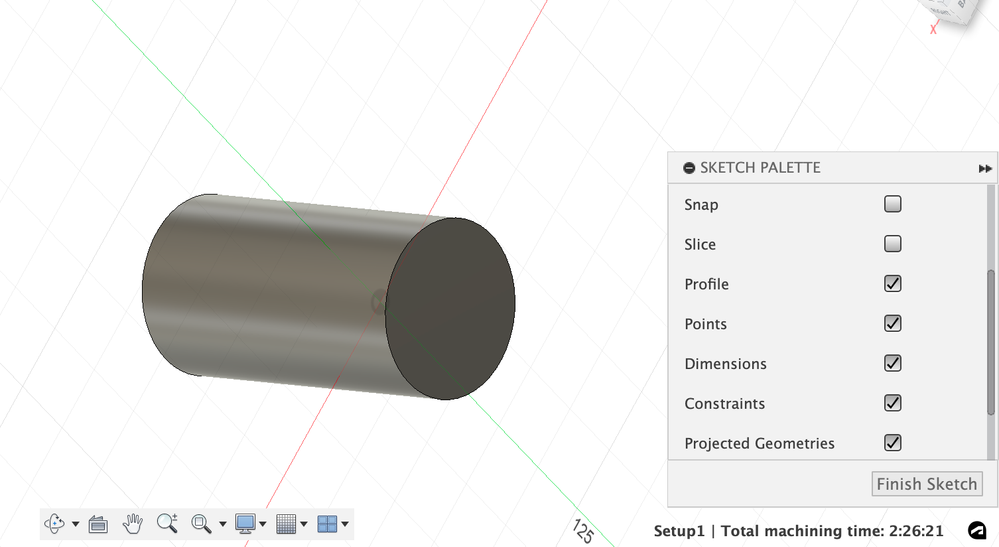Select the cylinder's circular end face
The image size is (999, 547).
tap(450, 309)
